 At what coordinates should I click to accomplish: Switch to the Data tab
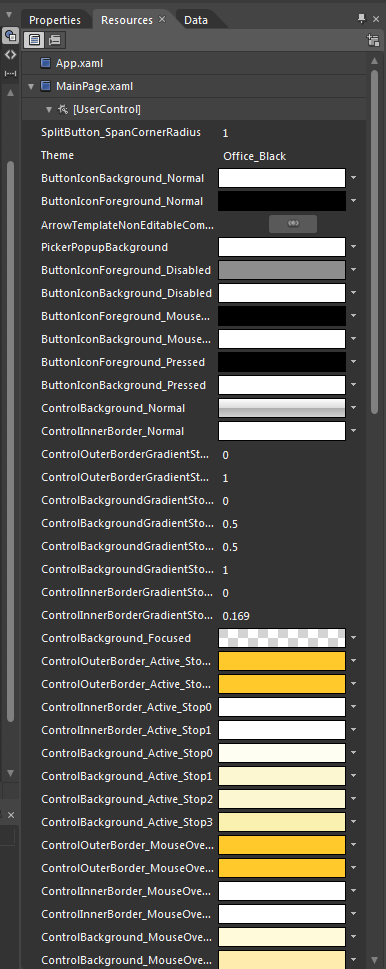tap(196, 20)
